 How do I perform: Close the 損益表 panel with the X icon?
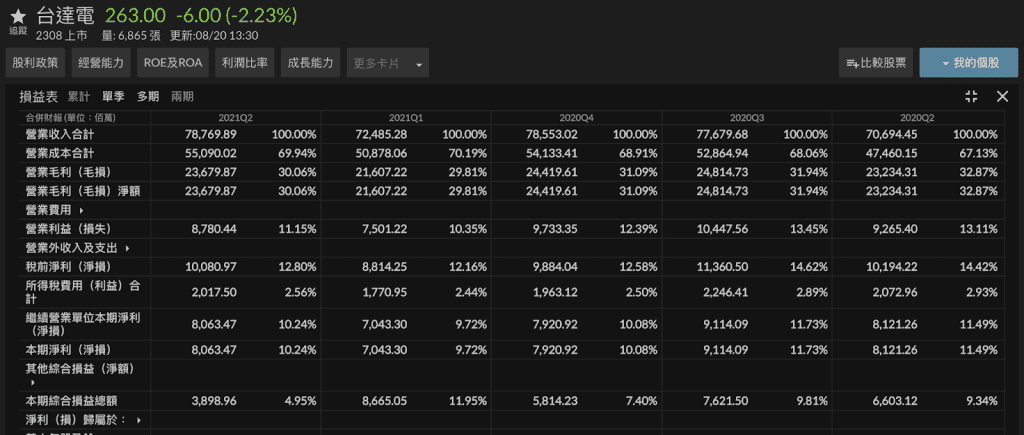1002,96
